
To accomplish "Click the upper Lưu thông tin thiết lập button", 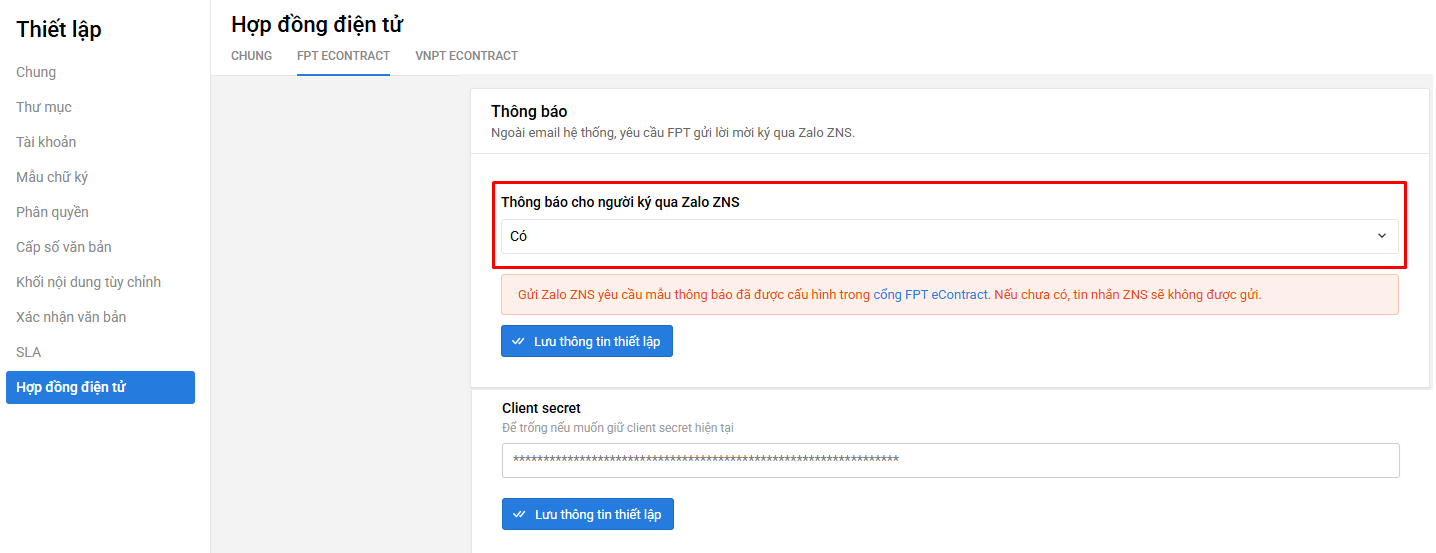I will (x=587, y=341).
